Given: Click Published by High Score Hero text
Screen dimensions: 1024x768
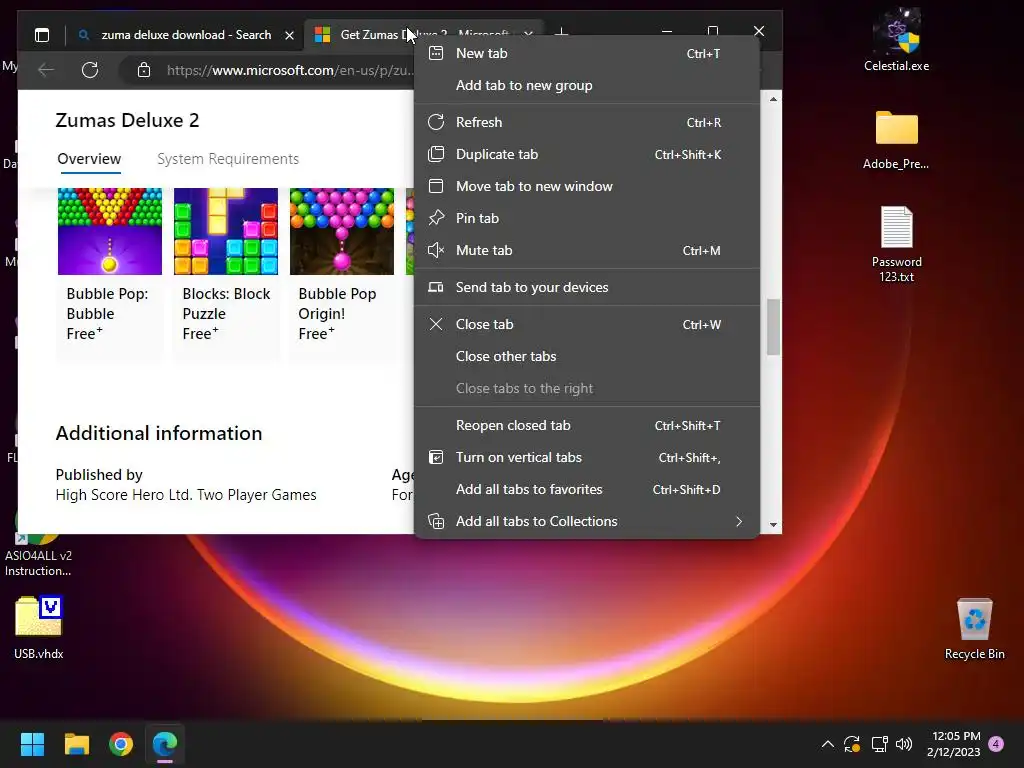Looking at the screenshot, I should tap(186, 485).
